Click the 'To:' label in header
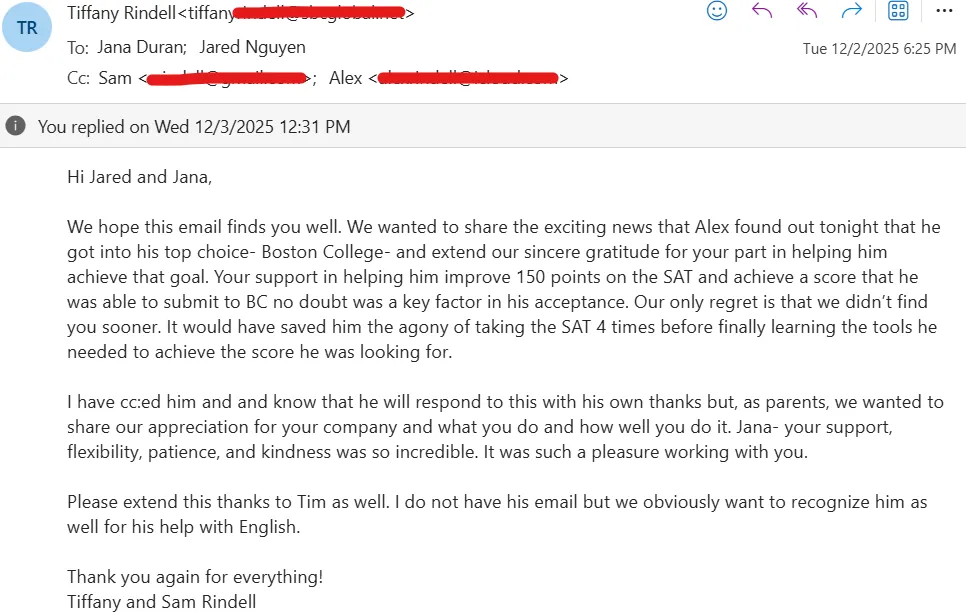The image size is (966, 615). coord(77,47)
